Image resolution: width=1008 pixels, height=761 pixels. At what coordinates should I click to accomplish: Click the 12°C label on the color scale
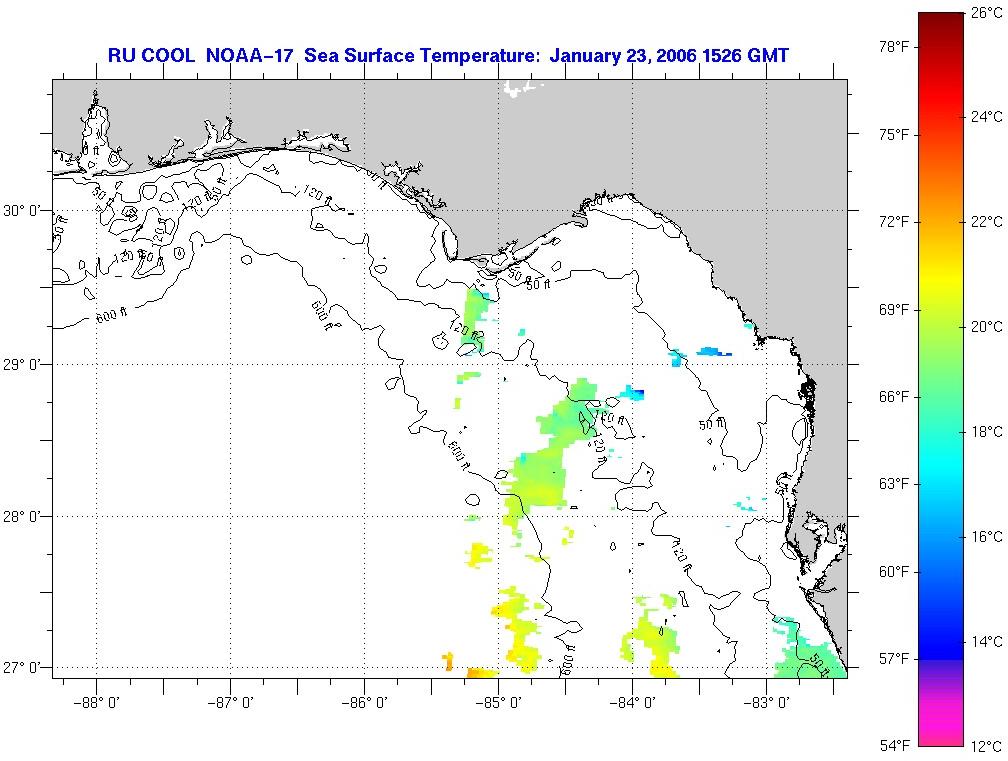click(985, 746)
